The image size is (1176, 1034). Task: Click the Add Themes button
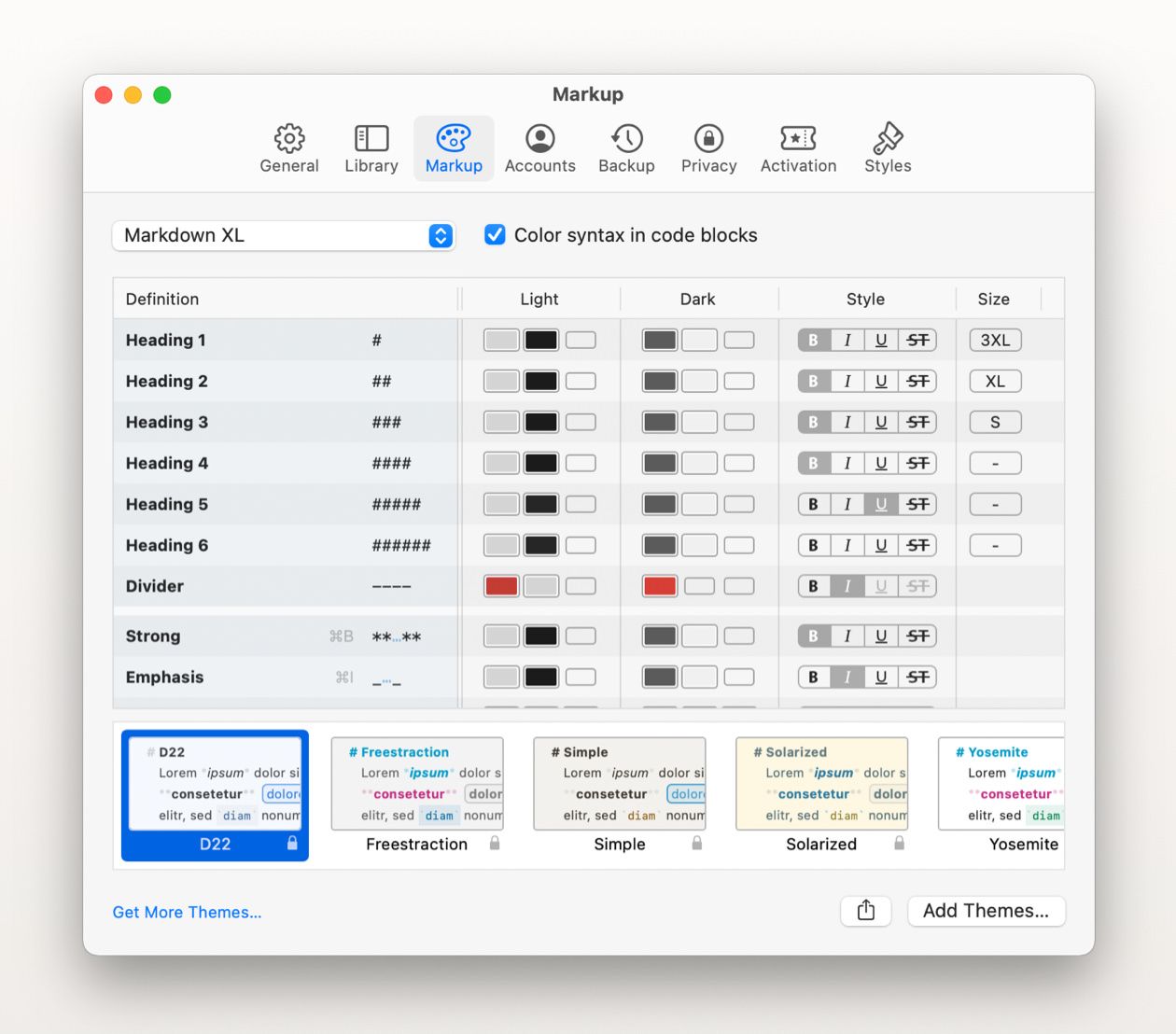[986, 911]
